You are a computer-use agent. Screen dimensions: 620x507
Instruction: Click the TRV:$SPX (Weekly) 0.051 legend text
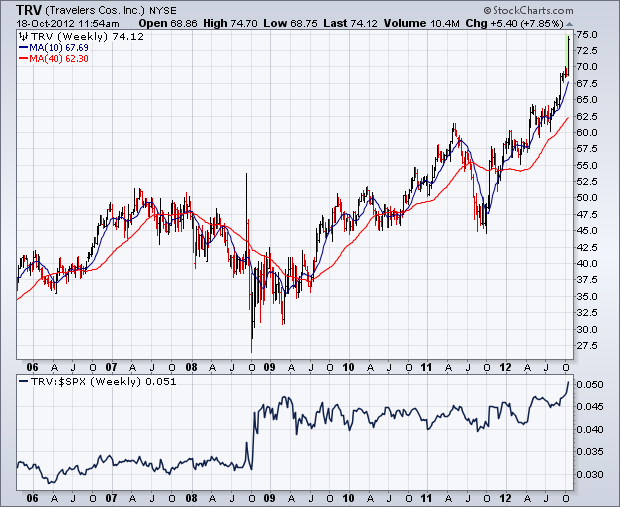(104, 382)
